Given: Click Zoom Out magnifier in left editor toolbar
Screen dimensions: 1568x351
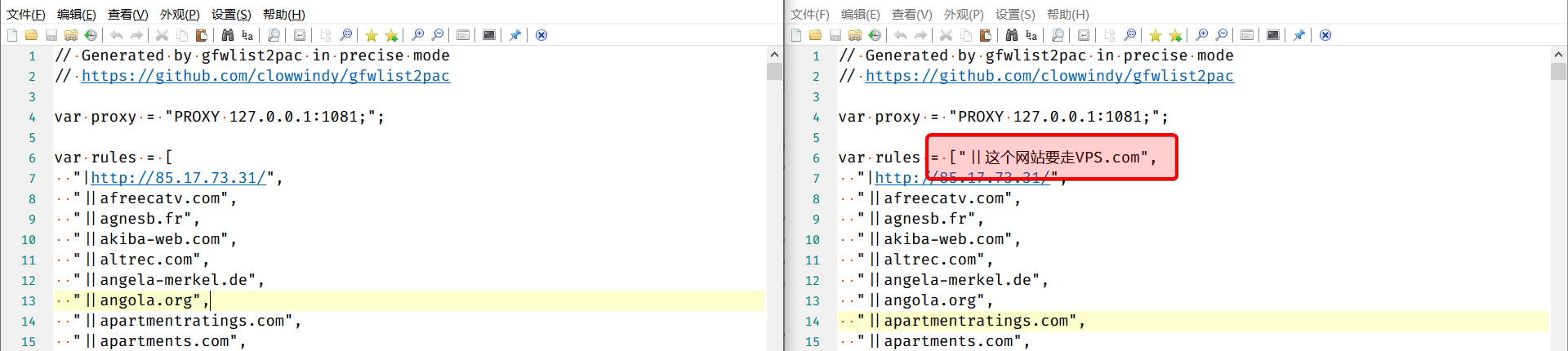Looking at the screenshot, I should (x=438, y=35).
